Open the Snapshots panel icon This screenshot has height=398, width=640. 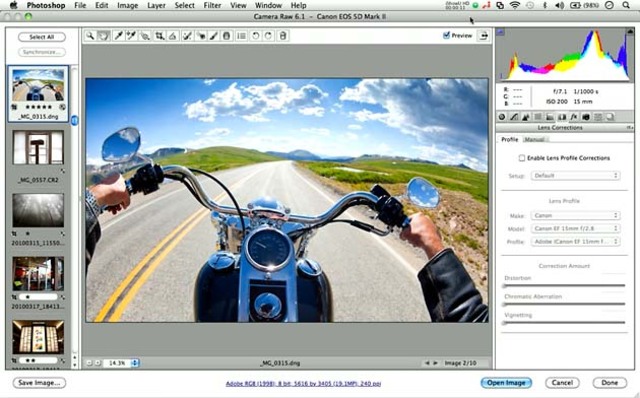pos(610,117)
